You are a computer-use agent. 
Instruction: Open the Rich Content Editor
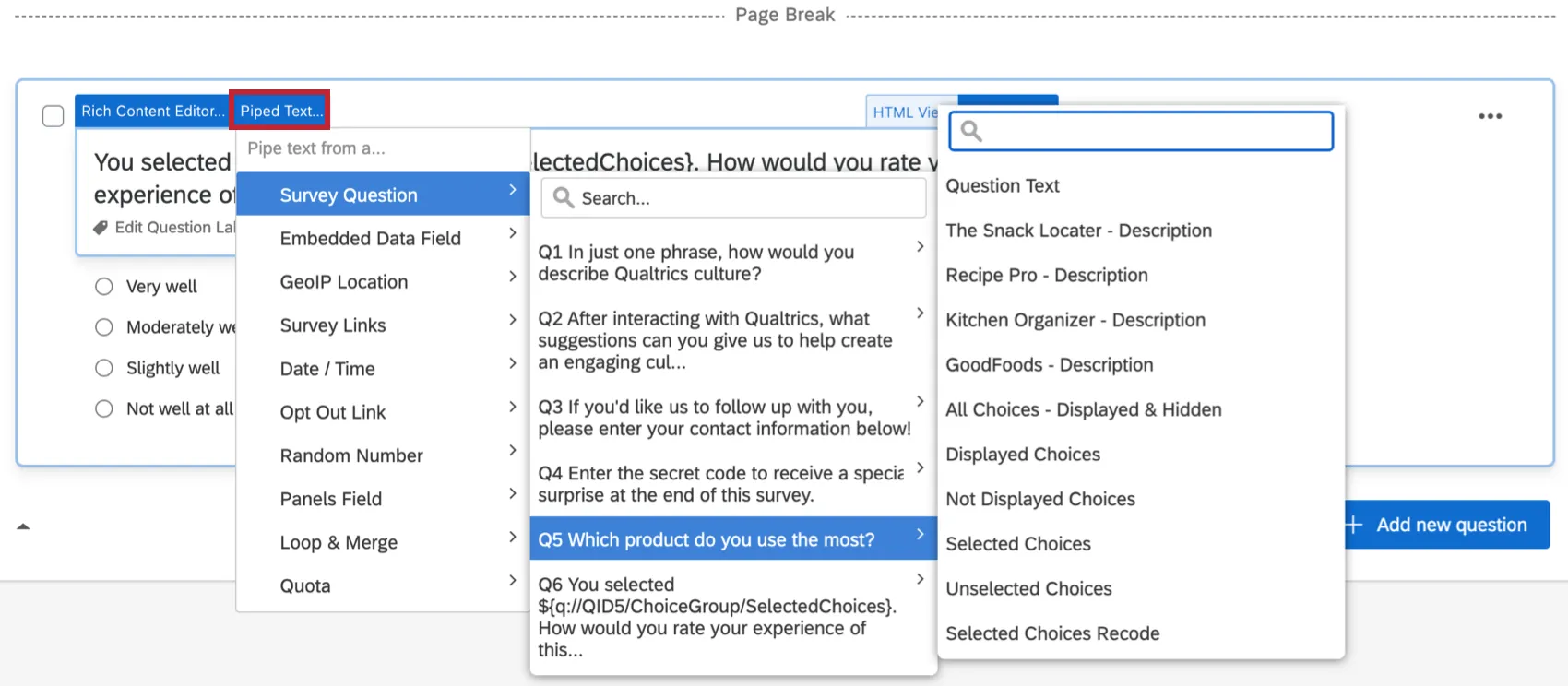pyautogui.click(x=152, y=111)
